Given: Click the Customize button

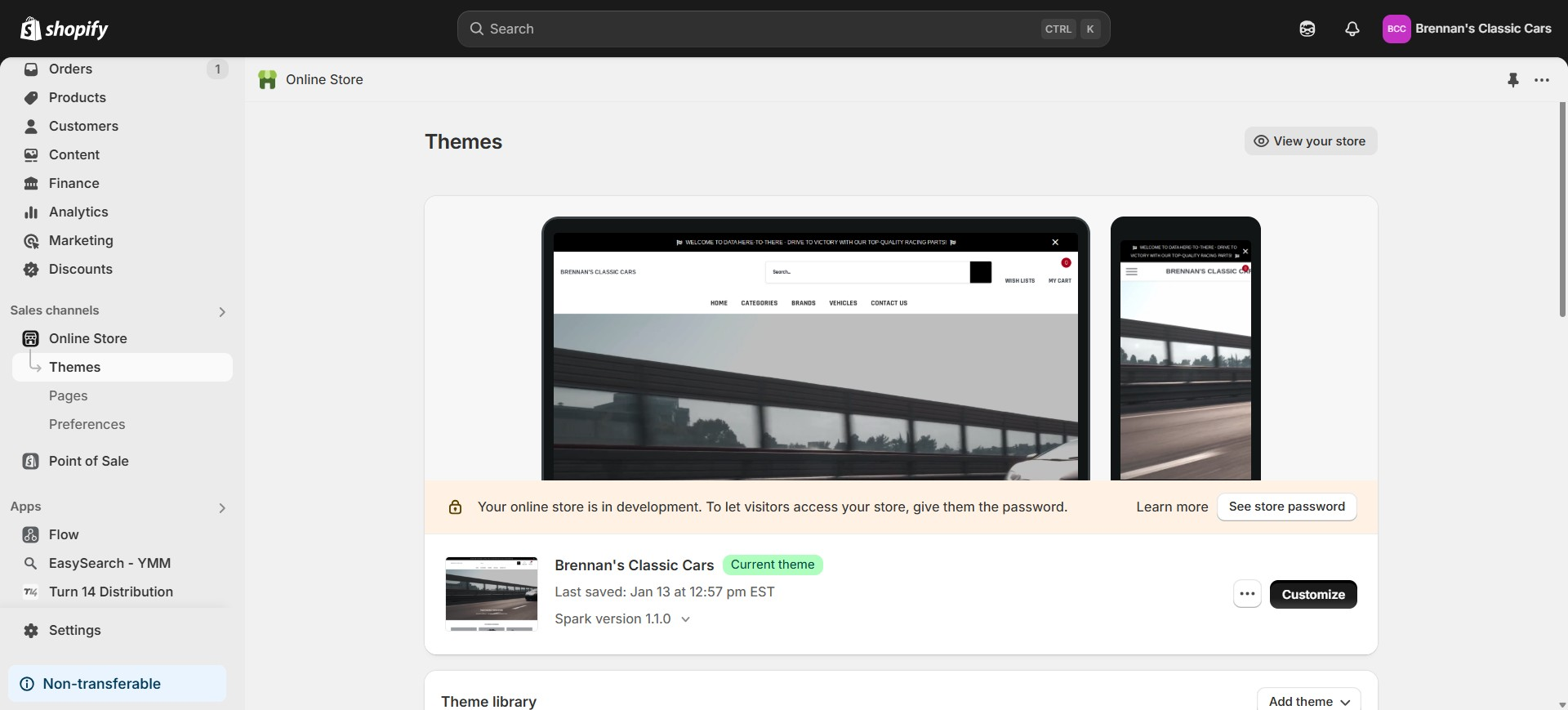Looking at the screenshot, I should 1313,594.
